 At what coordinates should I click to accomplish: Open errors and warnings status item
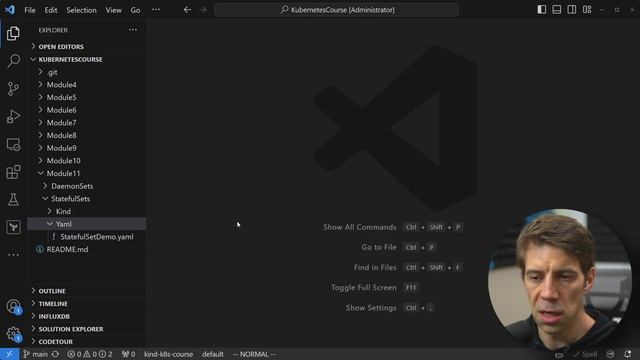point(90,354)
